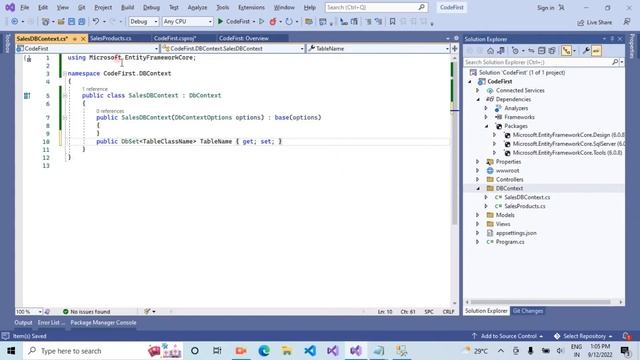The height and width of the screenshot is (360, 640).
Task: Open the Build menu
Action: 127,7
